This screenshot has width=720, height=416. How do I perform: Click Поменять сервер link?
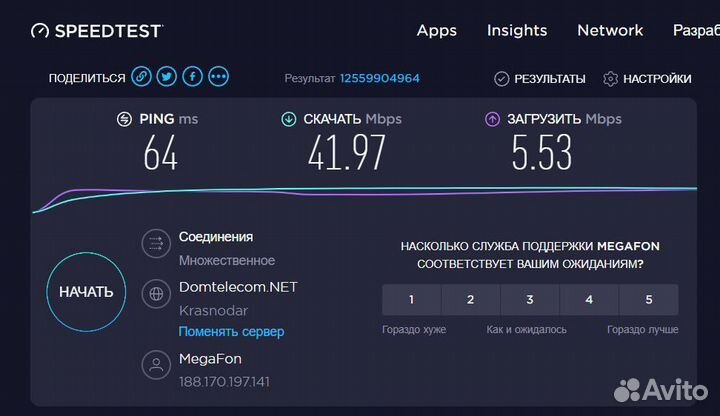[231, 332]
